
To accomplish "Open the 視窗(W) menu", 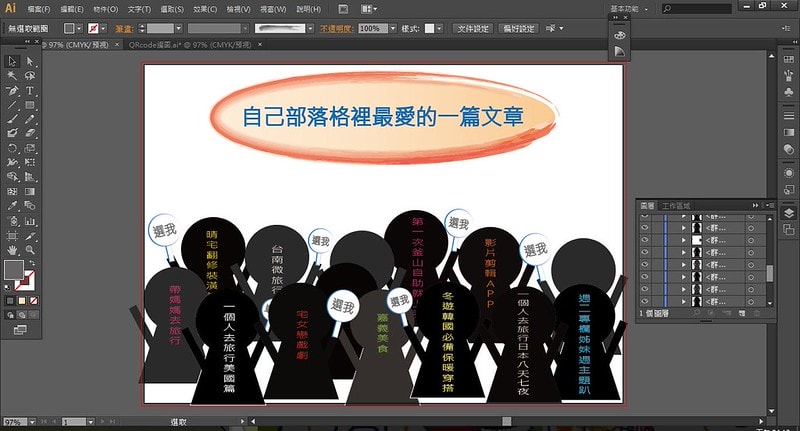I will coord(273,9).
